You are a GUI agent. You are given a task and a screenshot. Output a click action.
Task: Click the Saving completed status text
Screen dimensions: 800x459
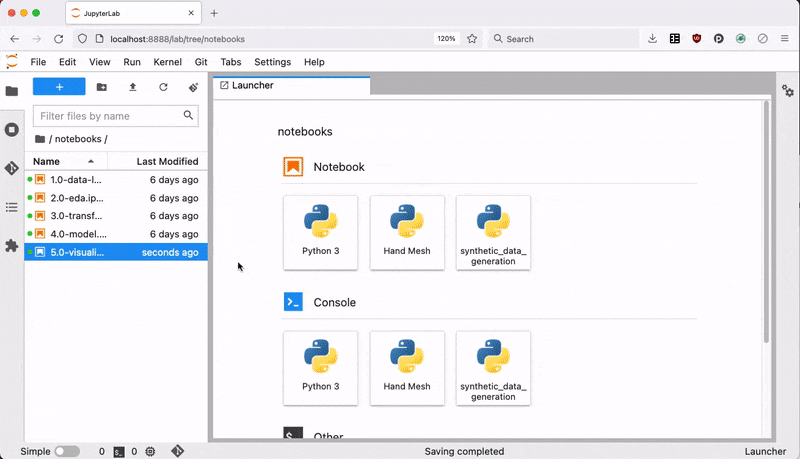(464, 451)
